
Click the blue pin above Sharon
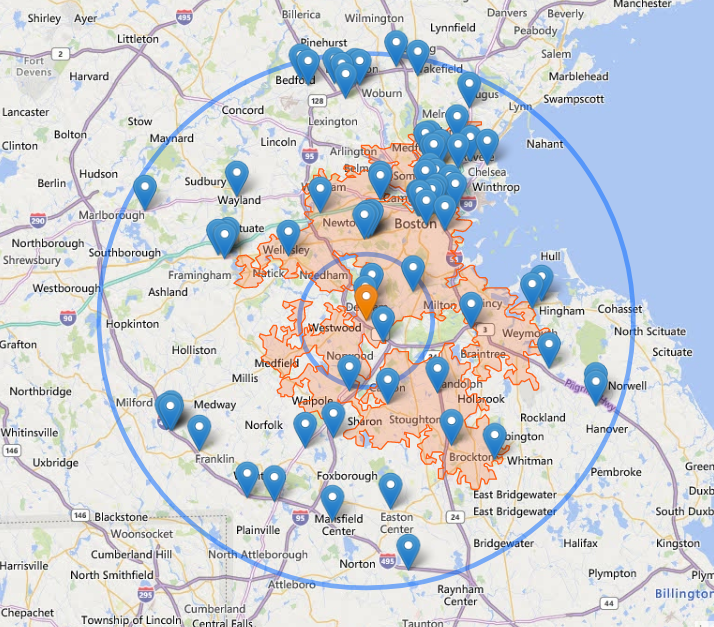[x=333, y=417]
